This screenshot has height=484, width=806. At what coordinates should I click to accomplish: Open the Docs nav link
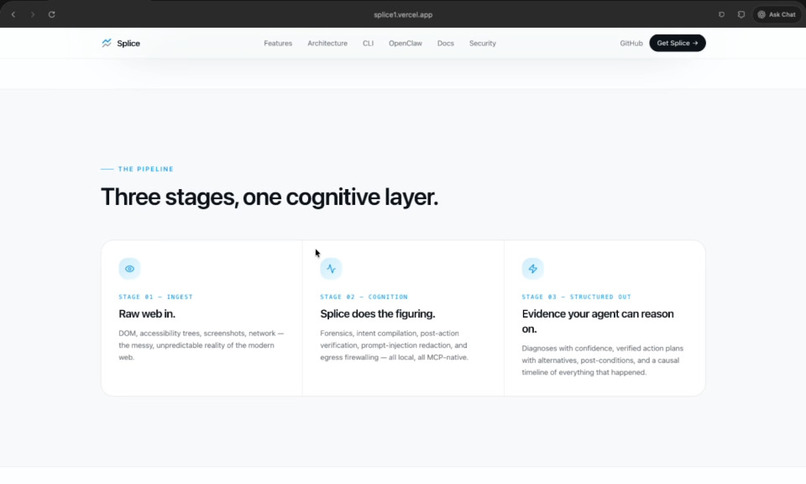446,43
